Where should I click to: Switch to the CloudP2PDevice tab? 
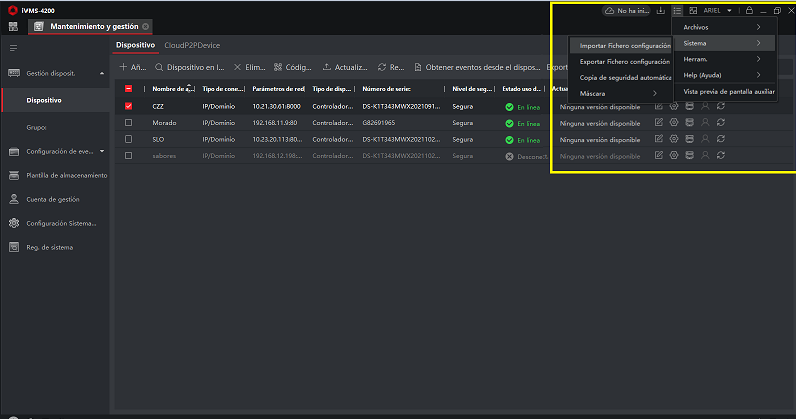192,45
